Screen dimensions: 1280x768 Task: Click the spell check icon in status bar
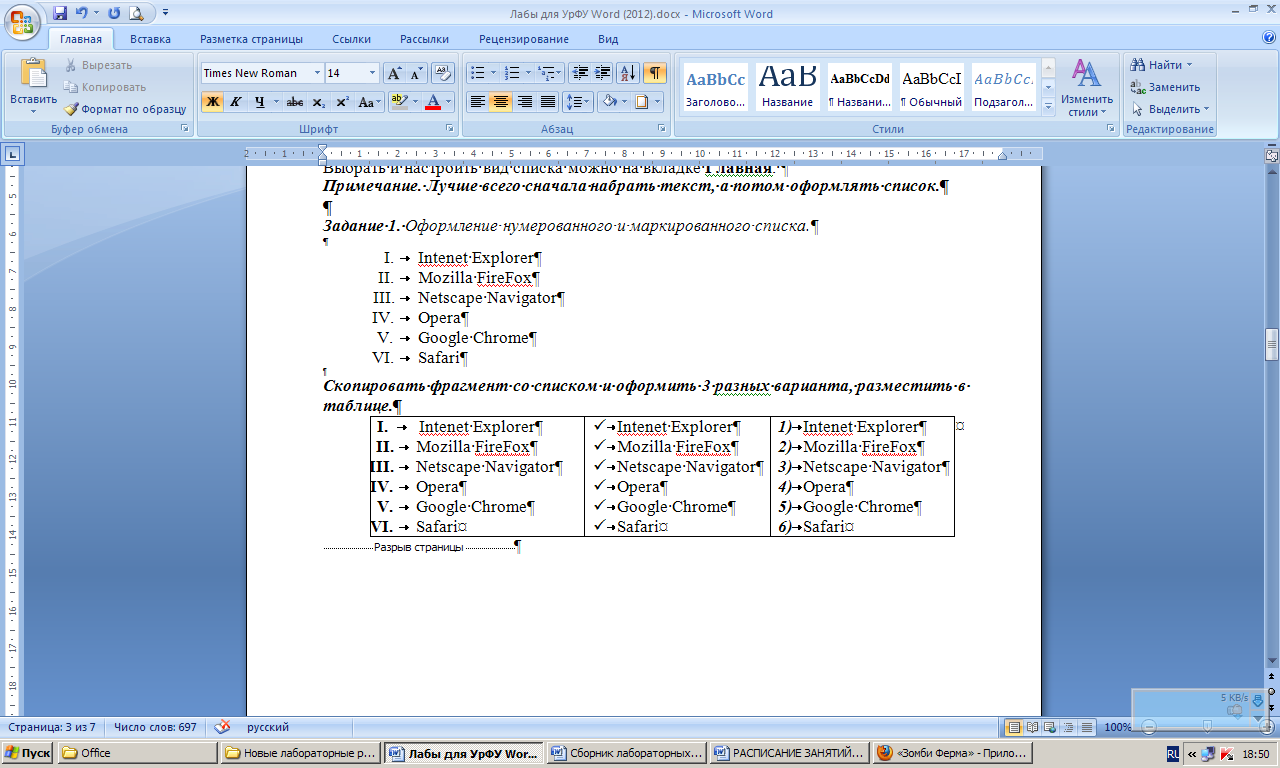click(222, 727)
